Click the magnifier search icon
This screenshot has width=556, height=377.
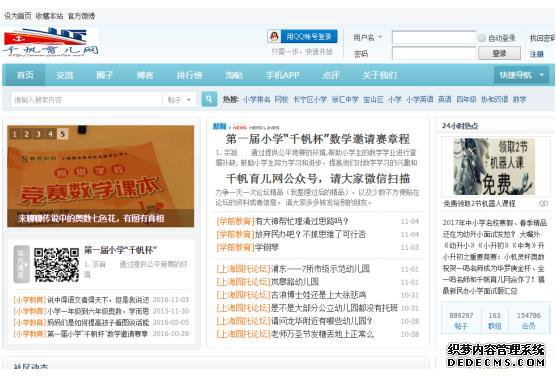tap(209, 99)
